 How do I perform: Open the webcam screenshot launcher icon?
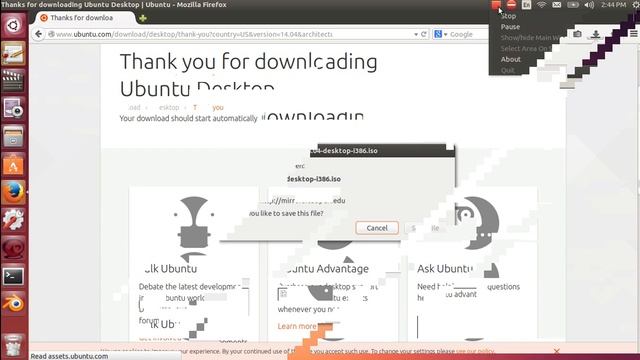point(13,108)
